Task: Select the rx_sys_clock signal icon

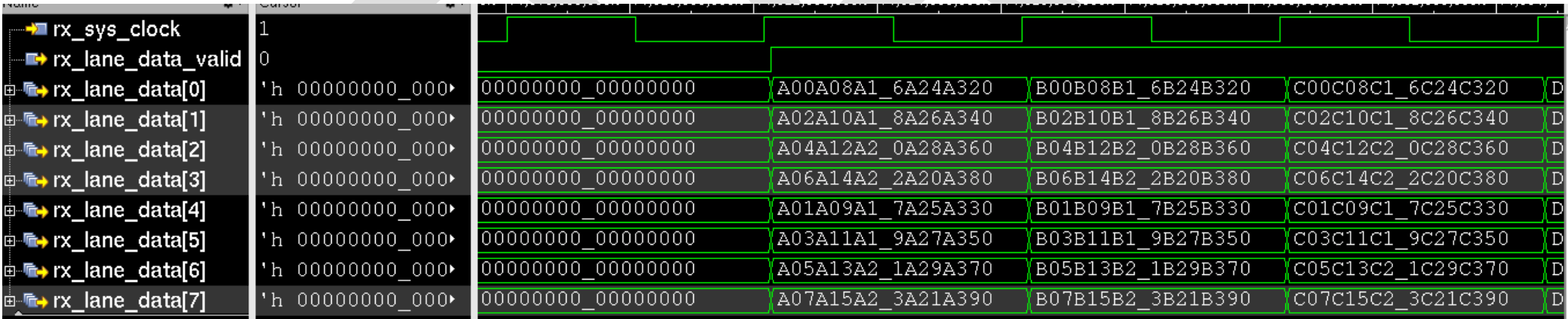Action: [x=36, y=29]
